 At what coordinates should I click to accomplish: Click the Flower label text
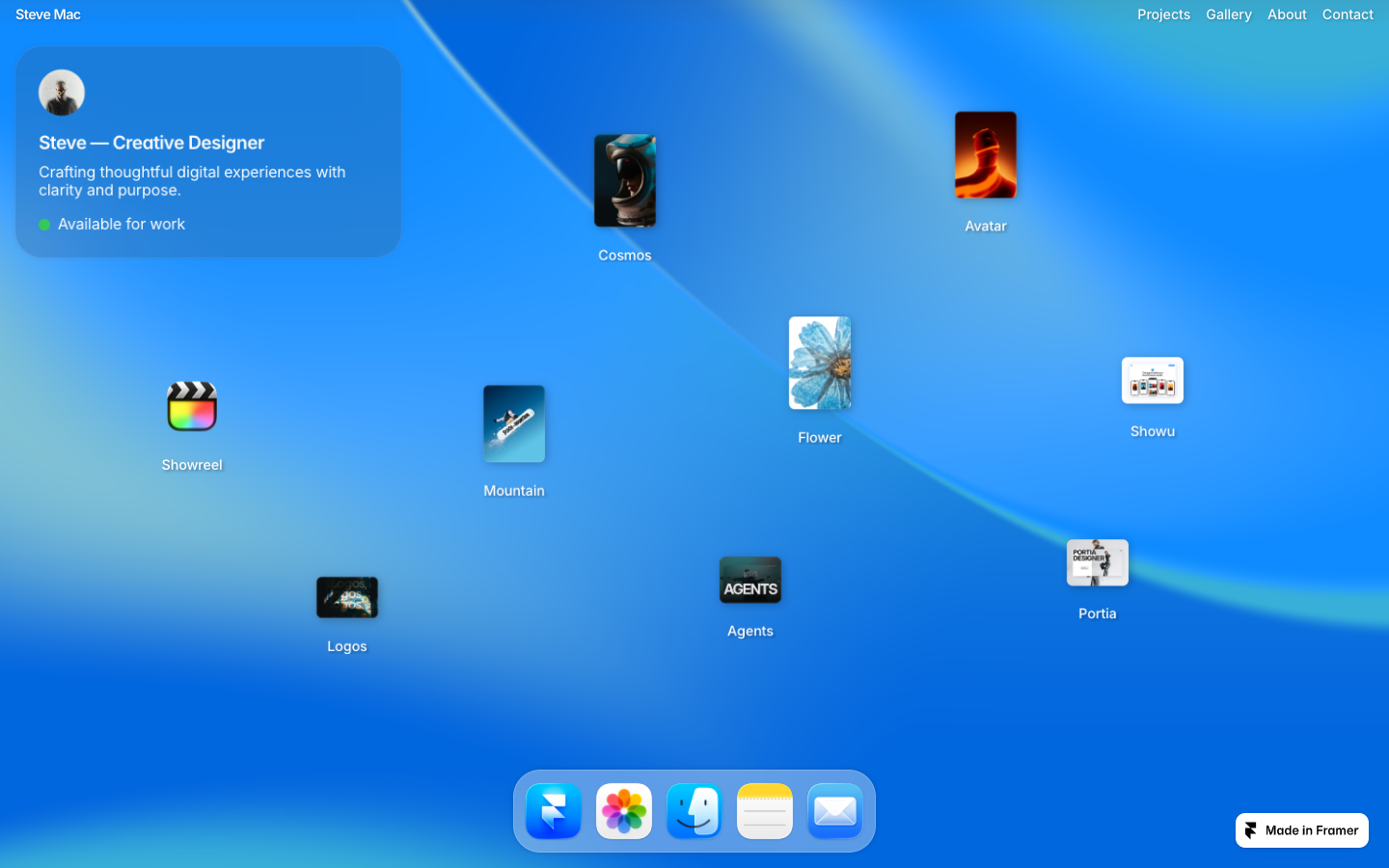[x=820, y=438]
